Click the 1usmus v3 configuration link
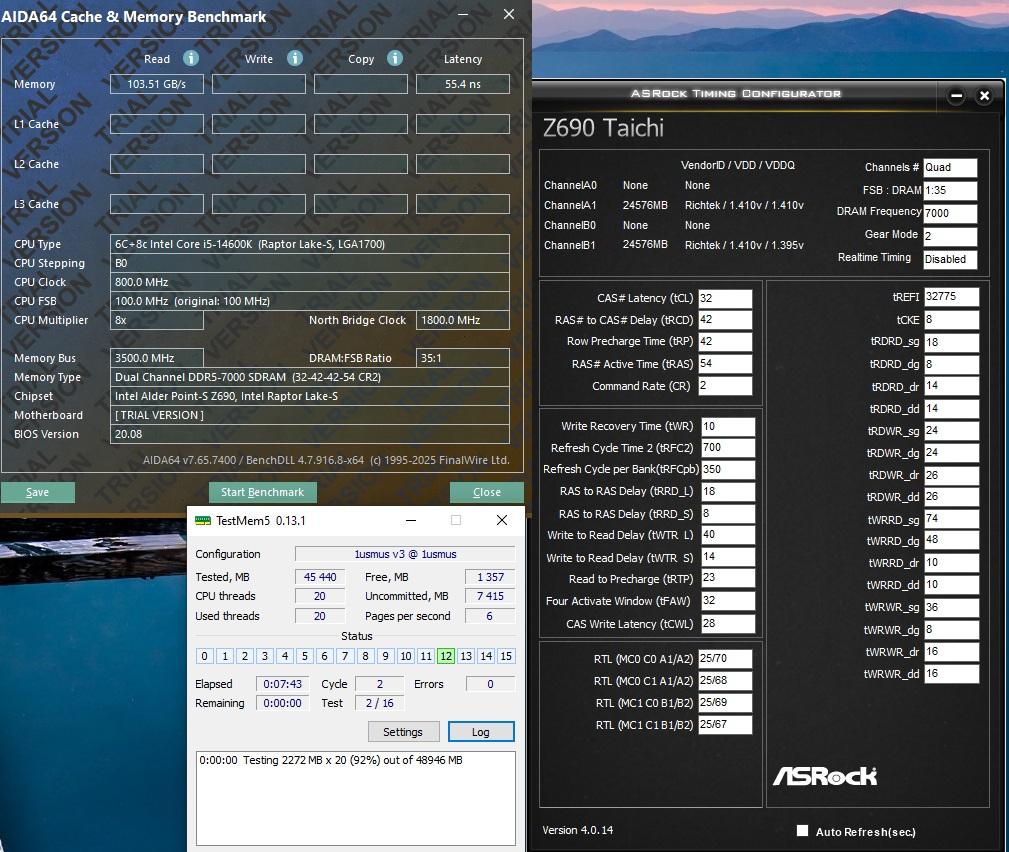This screenshot has width=1009, height=852. click(405, 554)
